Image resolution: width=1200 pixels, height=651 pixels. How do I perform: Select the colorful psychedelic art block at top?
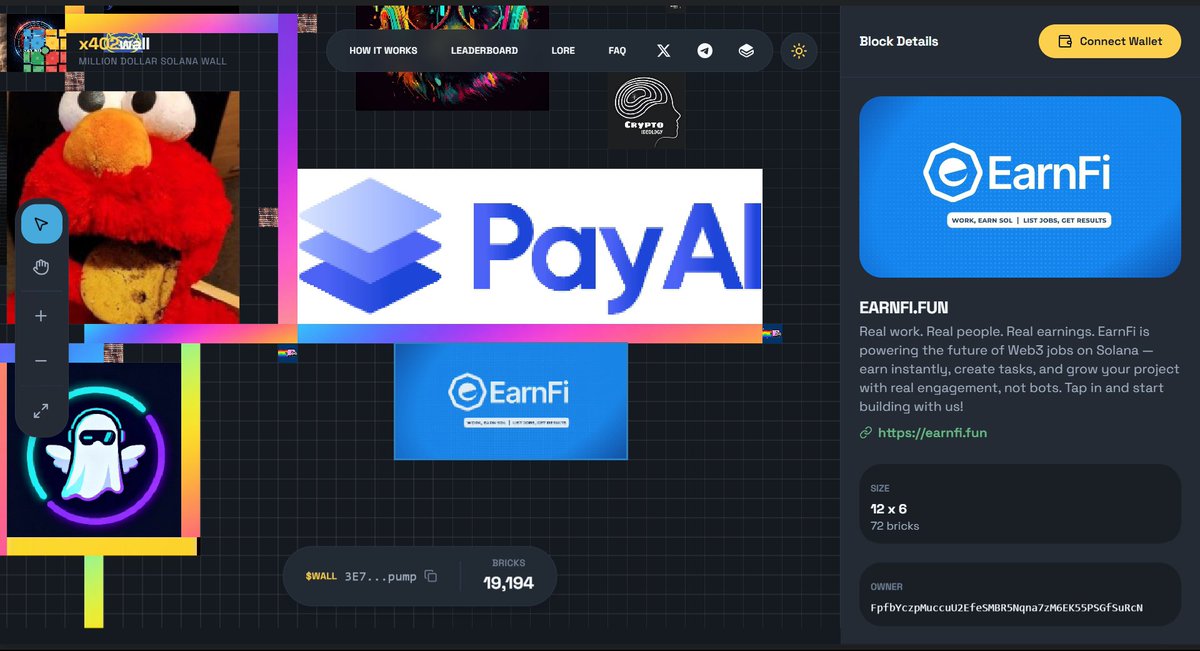pos(452,57)
